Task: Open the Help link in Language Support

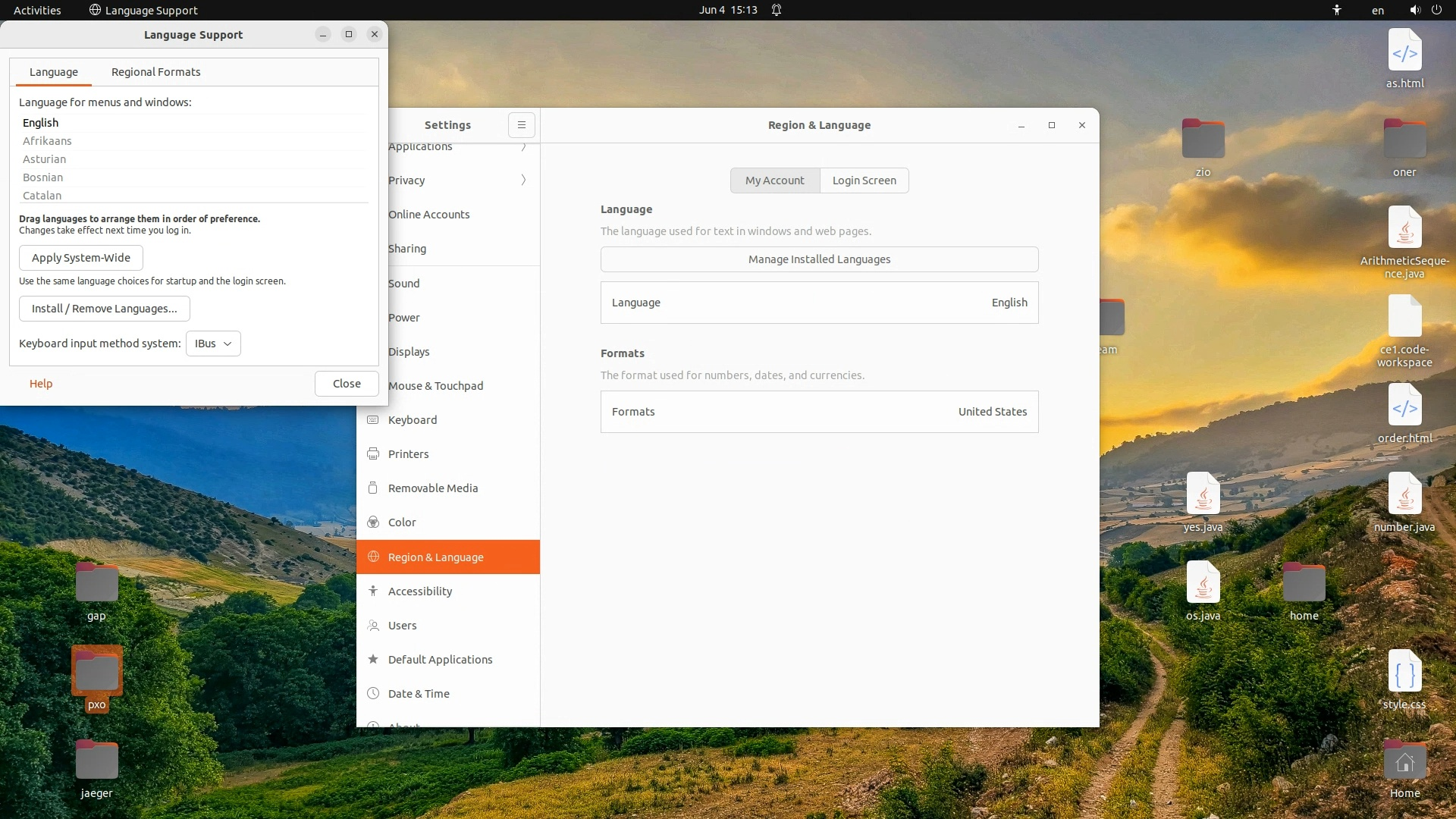Action: (41, 384)
